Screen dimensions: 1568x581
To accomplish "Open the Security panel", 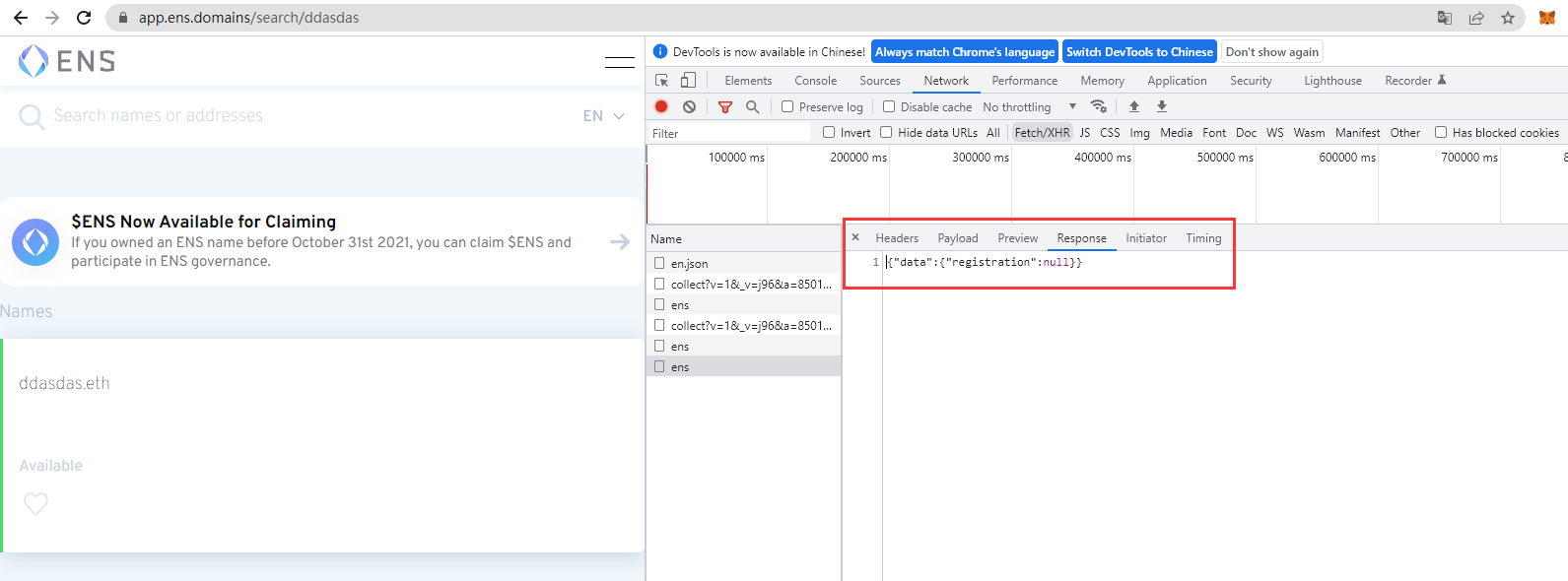I will pos(1251,81).
